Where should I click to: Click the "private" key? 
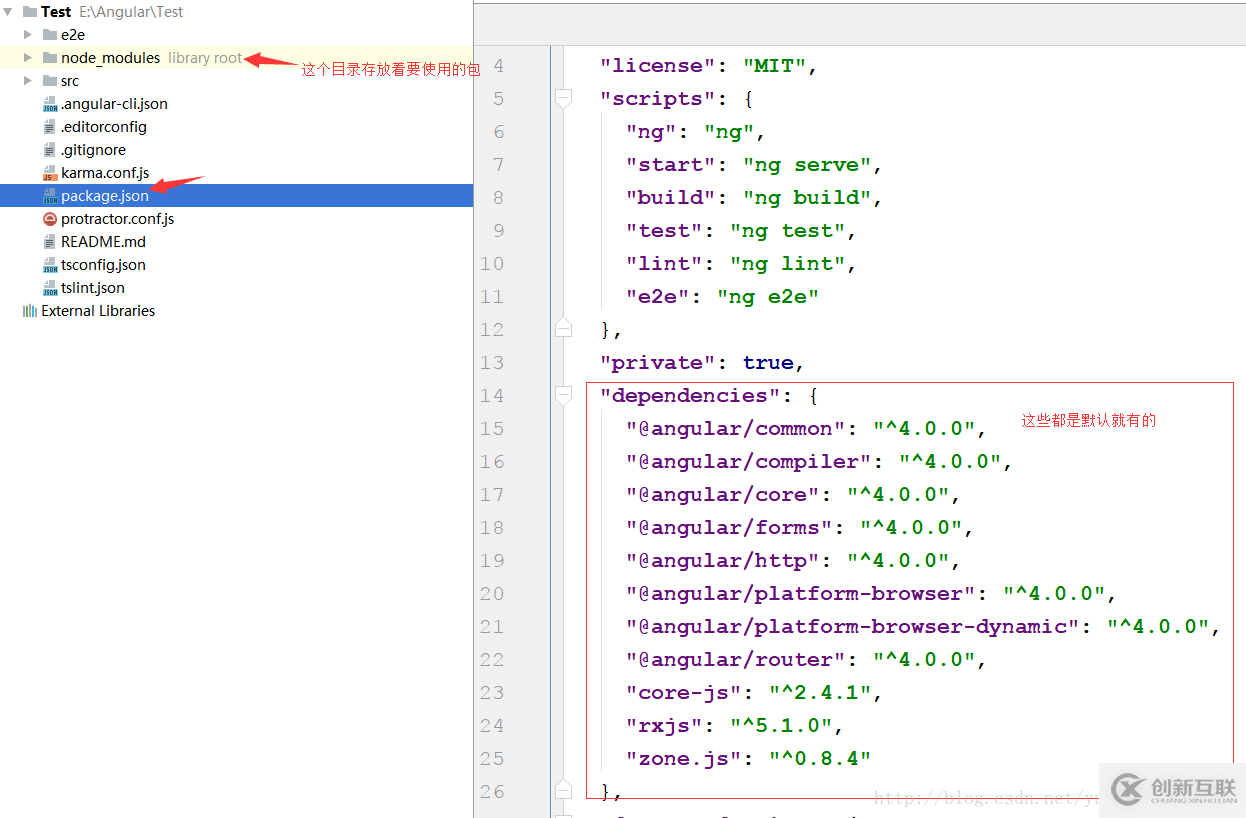[x=658, y=363]
